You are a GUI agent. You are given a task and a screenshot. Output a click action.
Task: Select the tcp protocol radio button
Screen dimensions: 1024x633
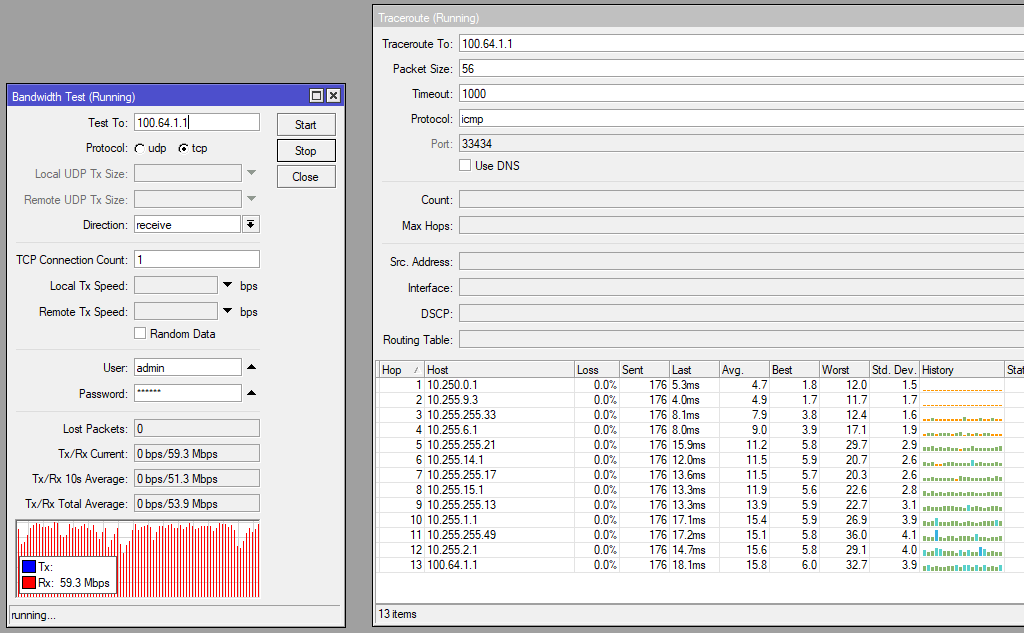pos(184,149)
